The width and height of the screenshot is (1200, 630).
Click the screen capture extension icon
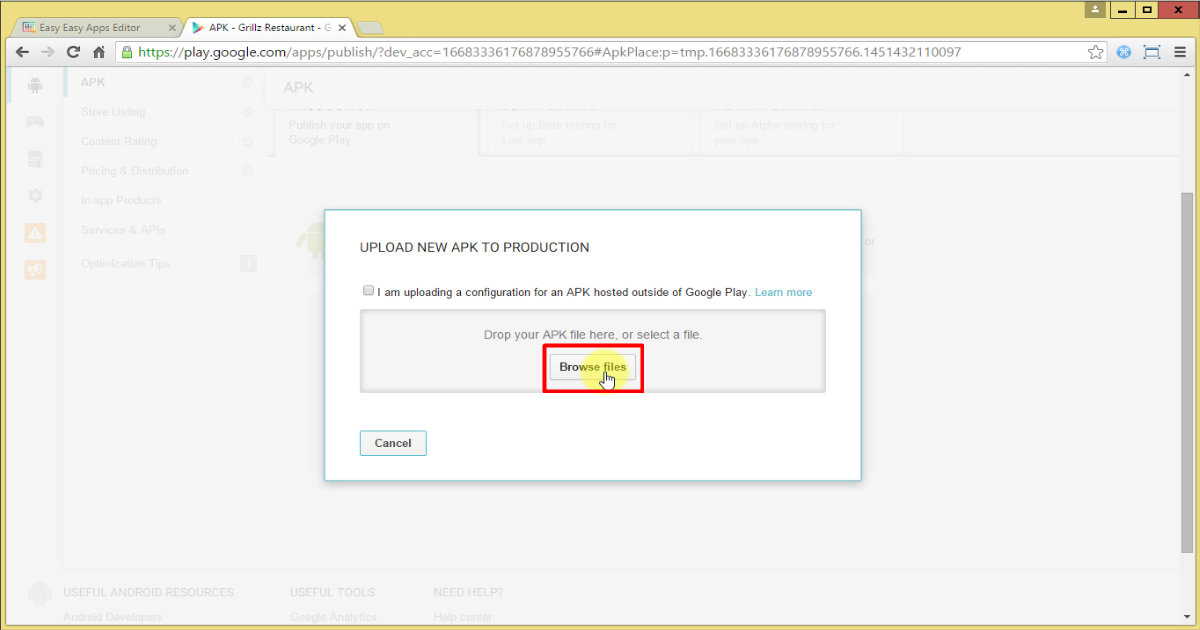[x=1152, y=52]
